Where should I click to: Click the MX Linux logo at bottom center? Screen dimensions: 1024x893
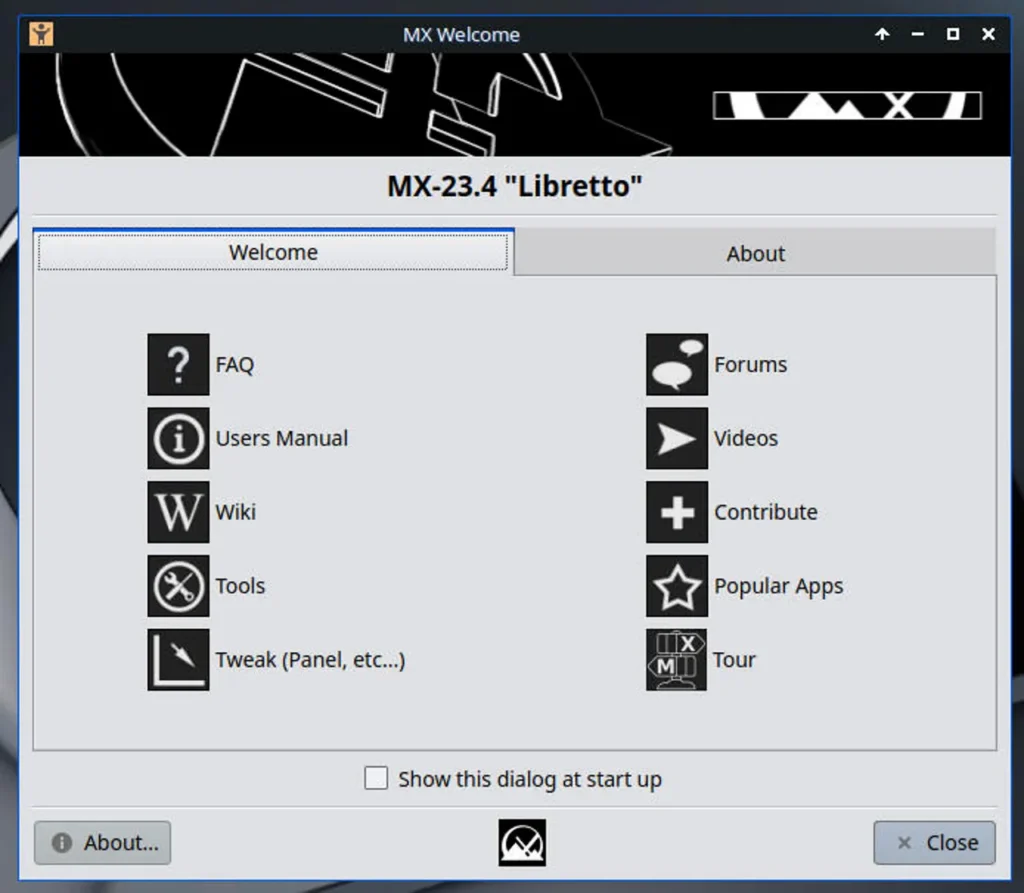pos(522,843)
